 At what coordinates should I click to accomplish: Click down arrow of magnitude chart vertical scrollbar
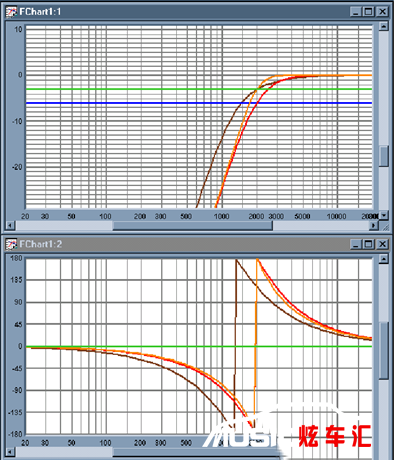point(384,215)
